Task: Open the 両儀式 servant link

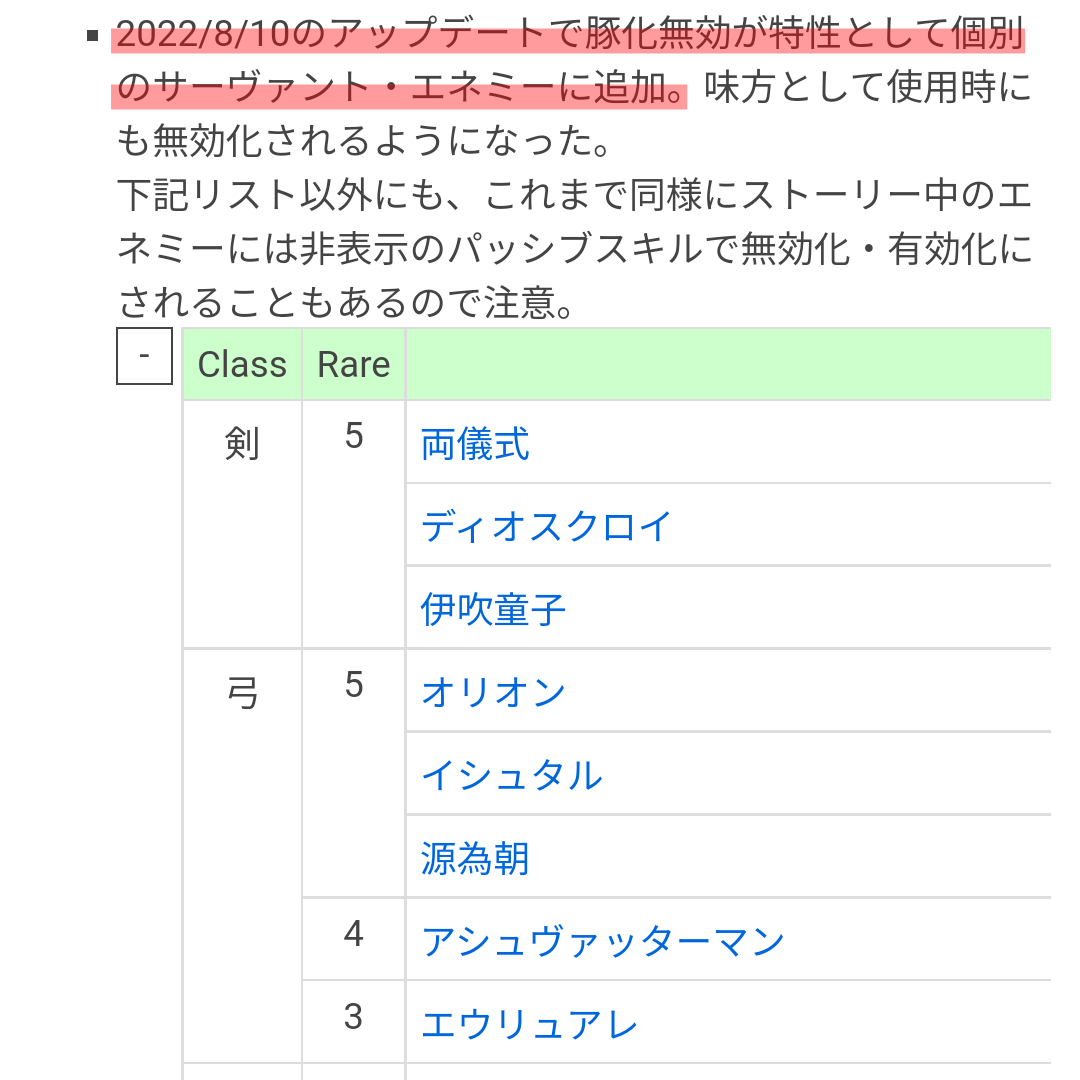Action: (x=475, y=444)
